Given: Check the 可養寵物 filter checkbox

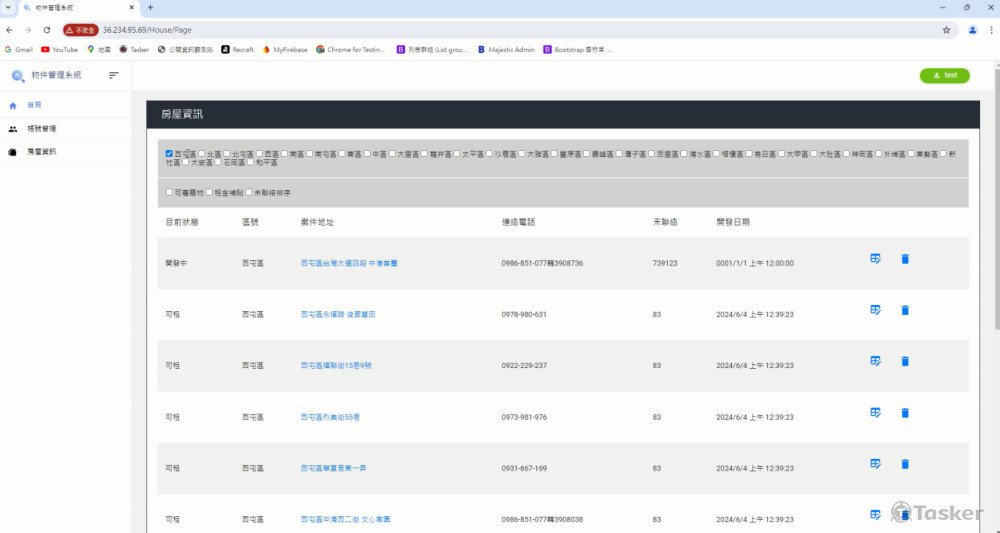Looking at the screenshot, I should coord(169,192).
